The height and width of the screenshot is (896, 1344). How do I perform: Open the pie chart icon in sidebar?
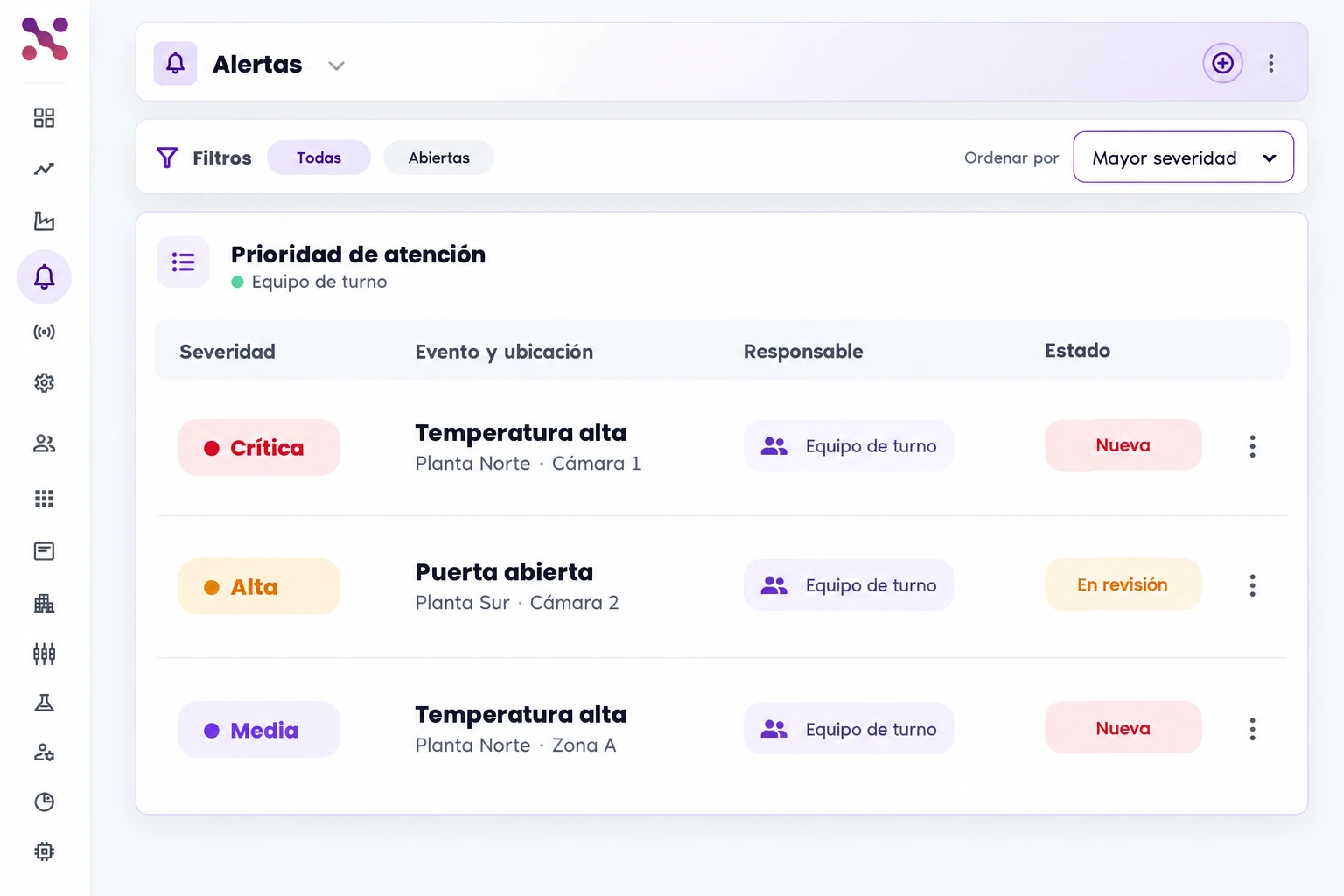tap(44, 801)
